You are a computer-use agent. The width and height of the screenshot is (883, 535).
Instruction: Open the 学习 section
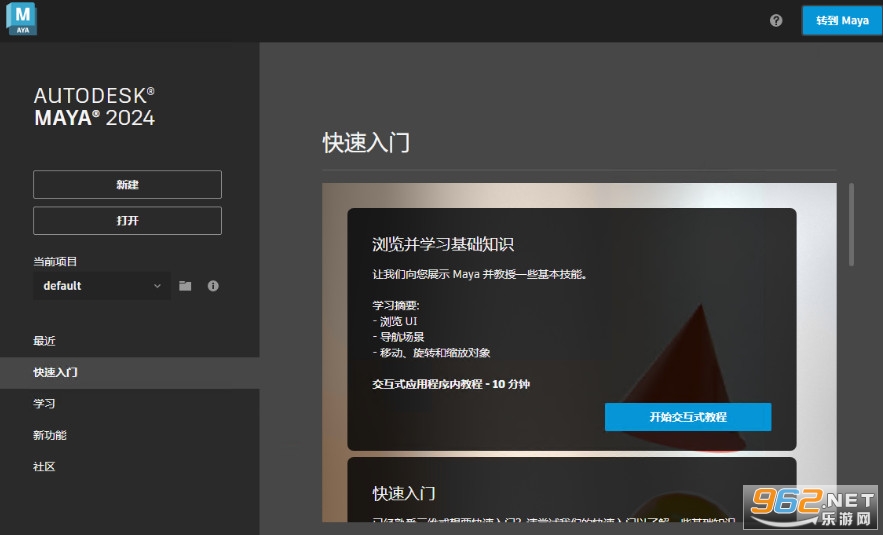click(44, 404)
